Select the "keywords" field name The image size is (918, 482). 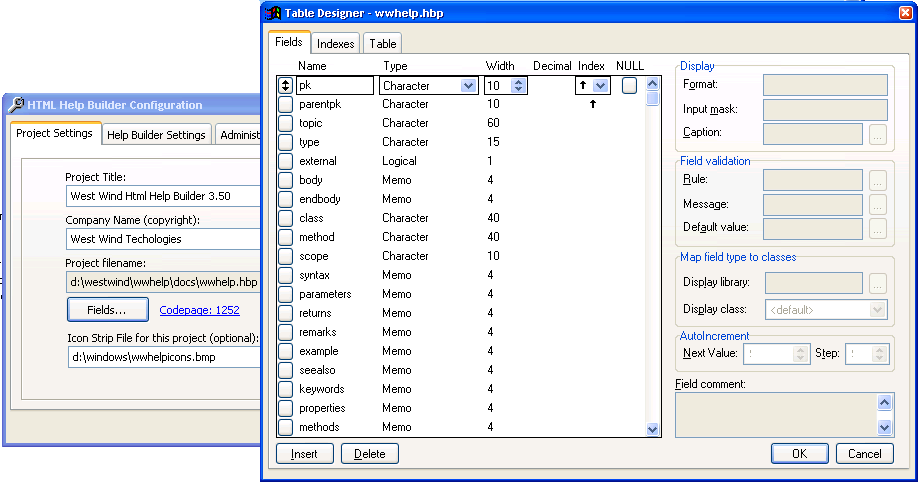point(321,389)
